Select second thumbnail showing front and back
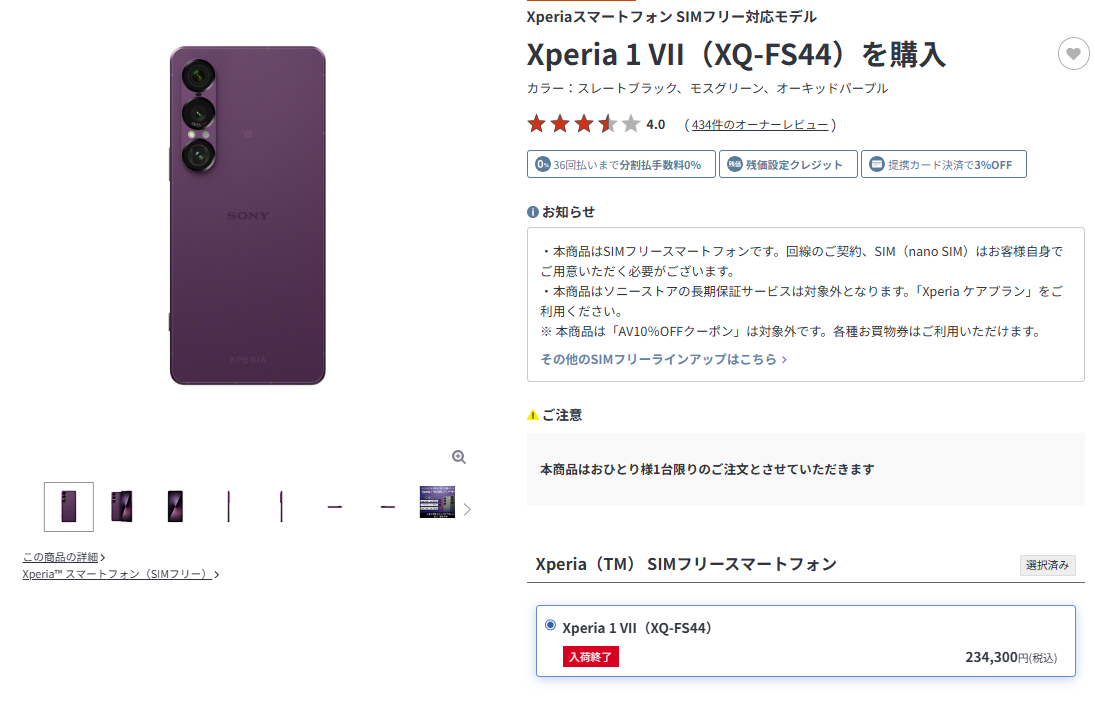This screenshot has width=1095, height=702. pyautogui.click(x=122, y=506)
